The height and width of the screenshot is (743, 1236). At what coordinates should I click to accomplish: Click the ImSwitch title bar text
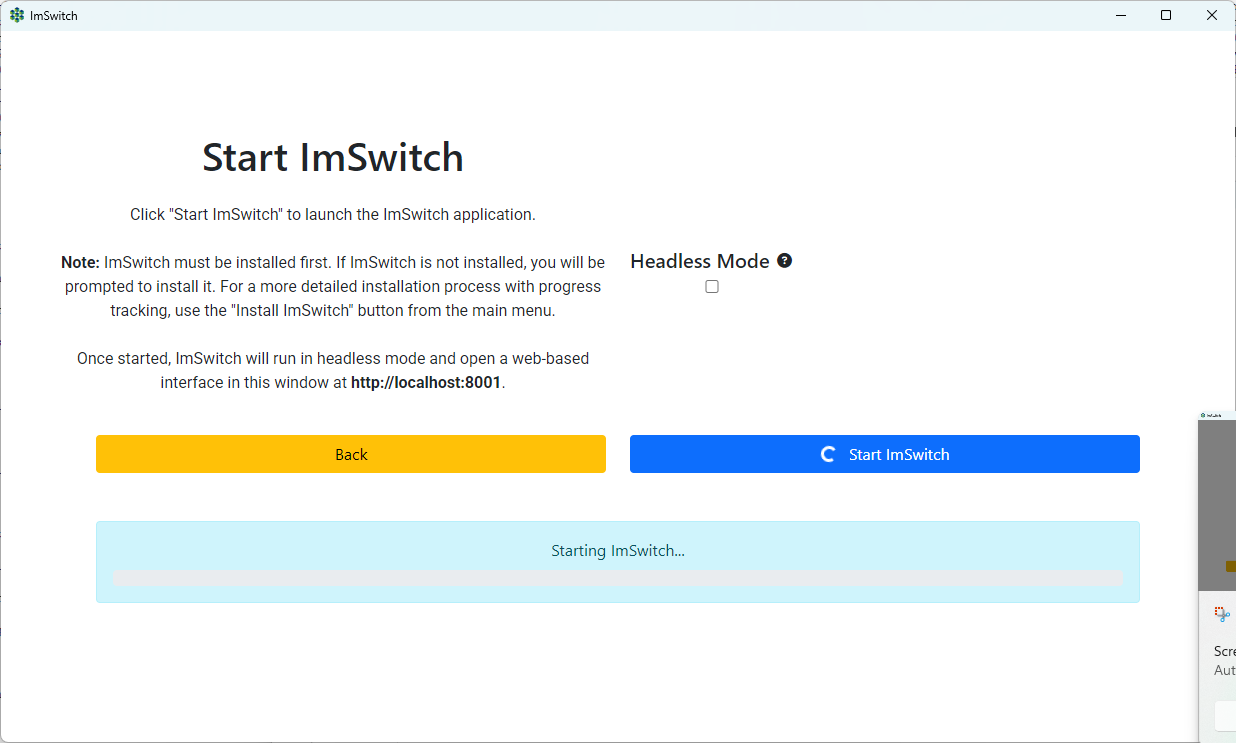[54, 15]
